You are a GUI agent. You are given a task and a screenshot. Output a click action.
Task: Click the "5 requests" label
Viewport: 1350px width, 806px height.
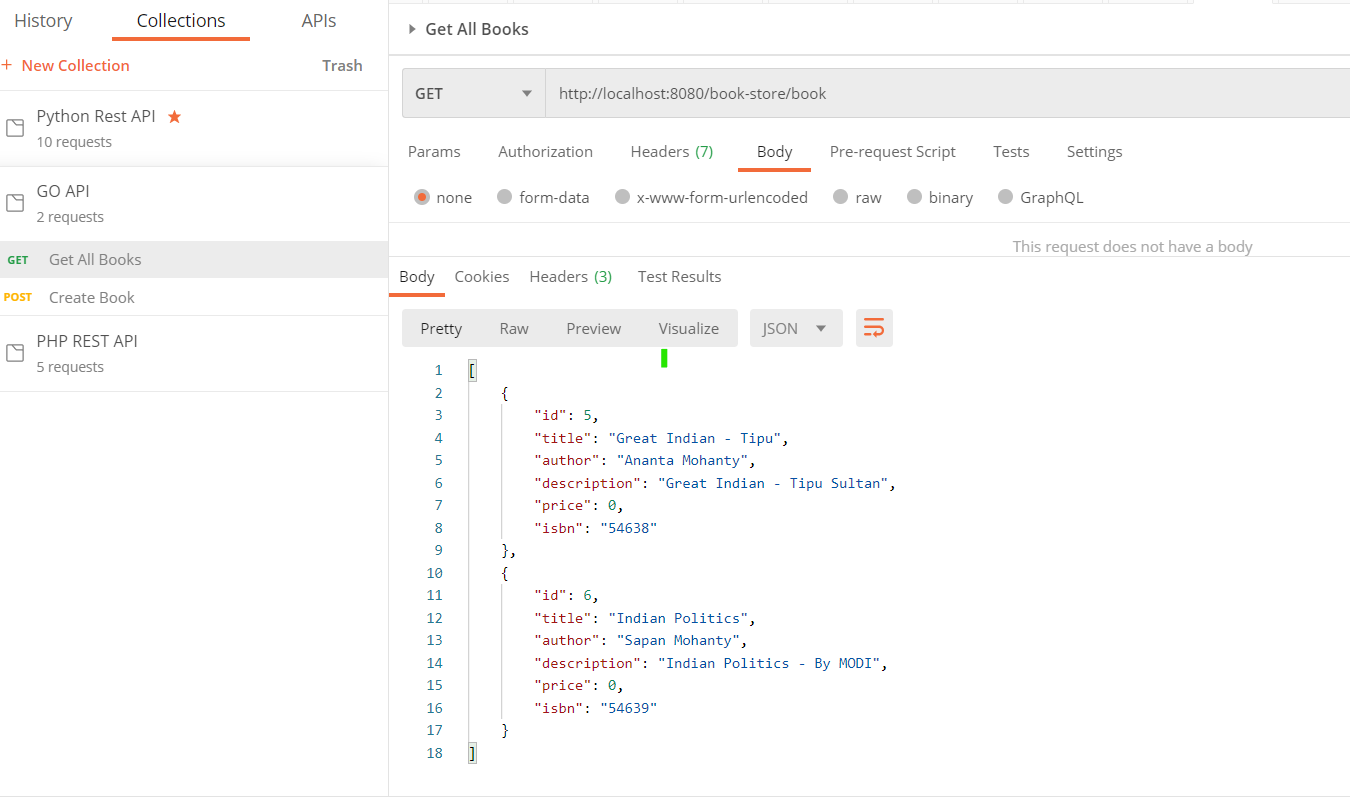click(x=70, y=367)
